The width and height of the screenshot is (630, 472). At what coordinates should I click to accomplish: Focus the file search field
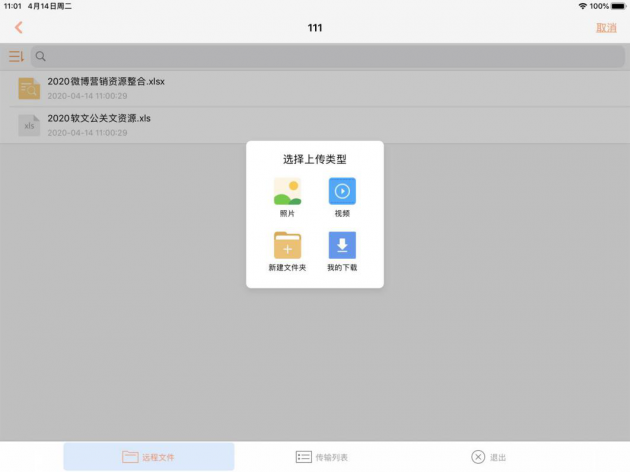327,56
